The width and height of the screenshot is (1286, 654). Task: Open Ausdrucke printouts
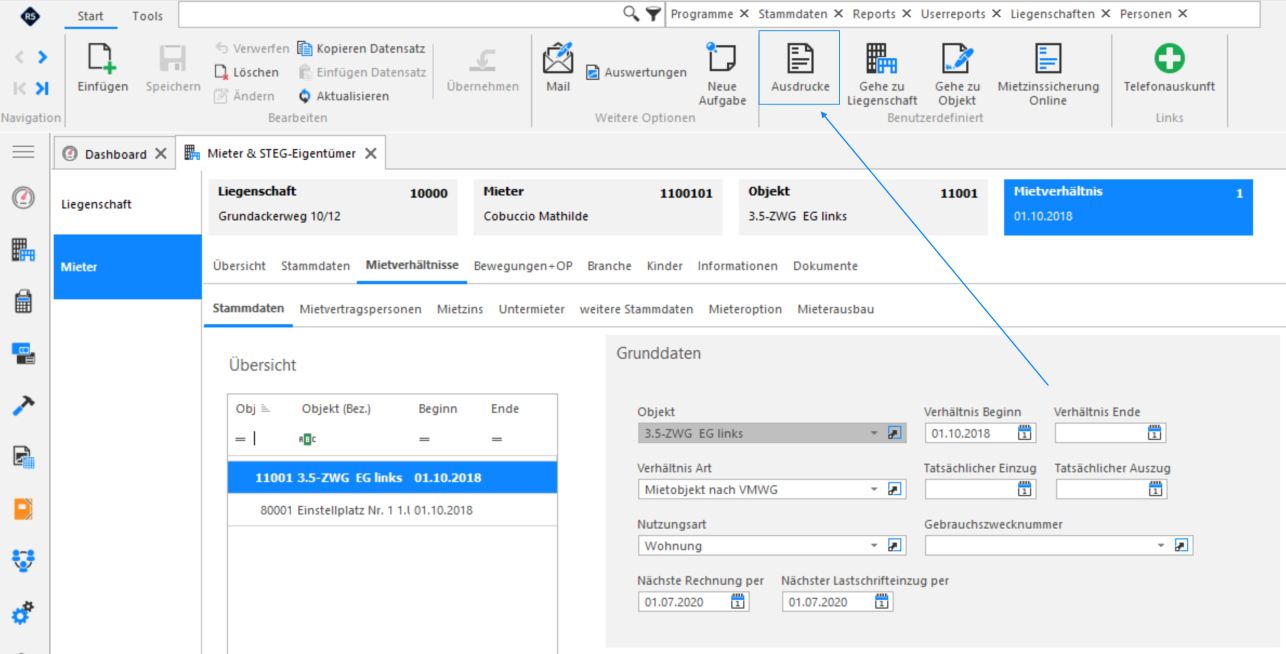pos(800,69)
